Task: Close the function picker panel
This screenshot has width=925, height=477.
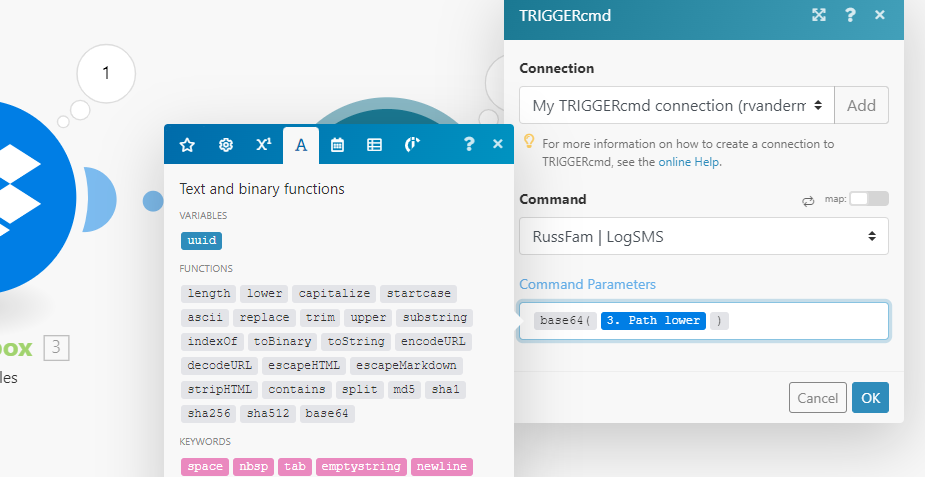Action: [x=497, y=144]
